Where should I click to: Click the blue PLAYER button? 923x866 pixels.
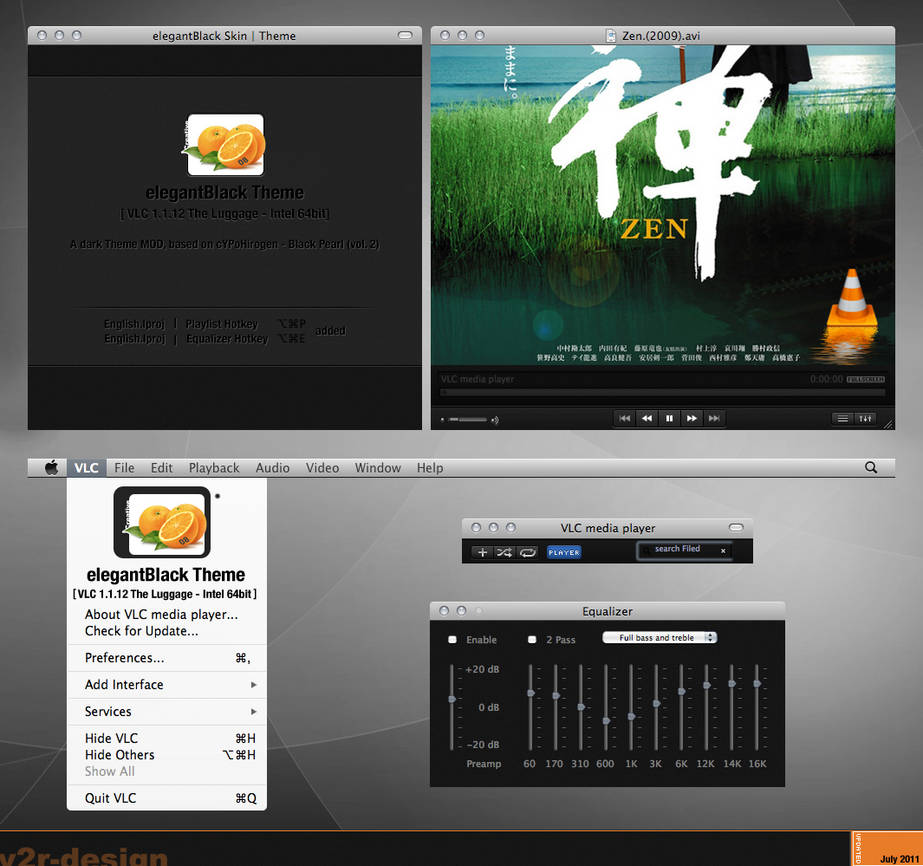(565, 552)
